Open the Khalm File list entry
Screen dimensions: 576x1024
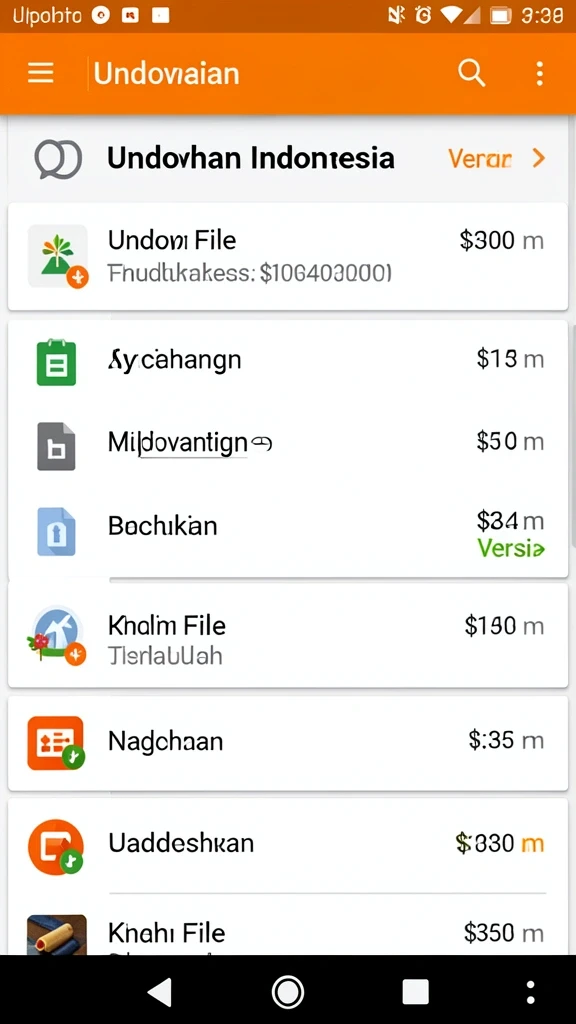pyautogui.click(x=288, y=635)
